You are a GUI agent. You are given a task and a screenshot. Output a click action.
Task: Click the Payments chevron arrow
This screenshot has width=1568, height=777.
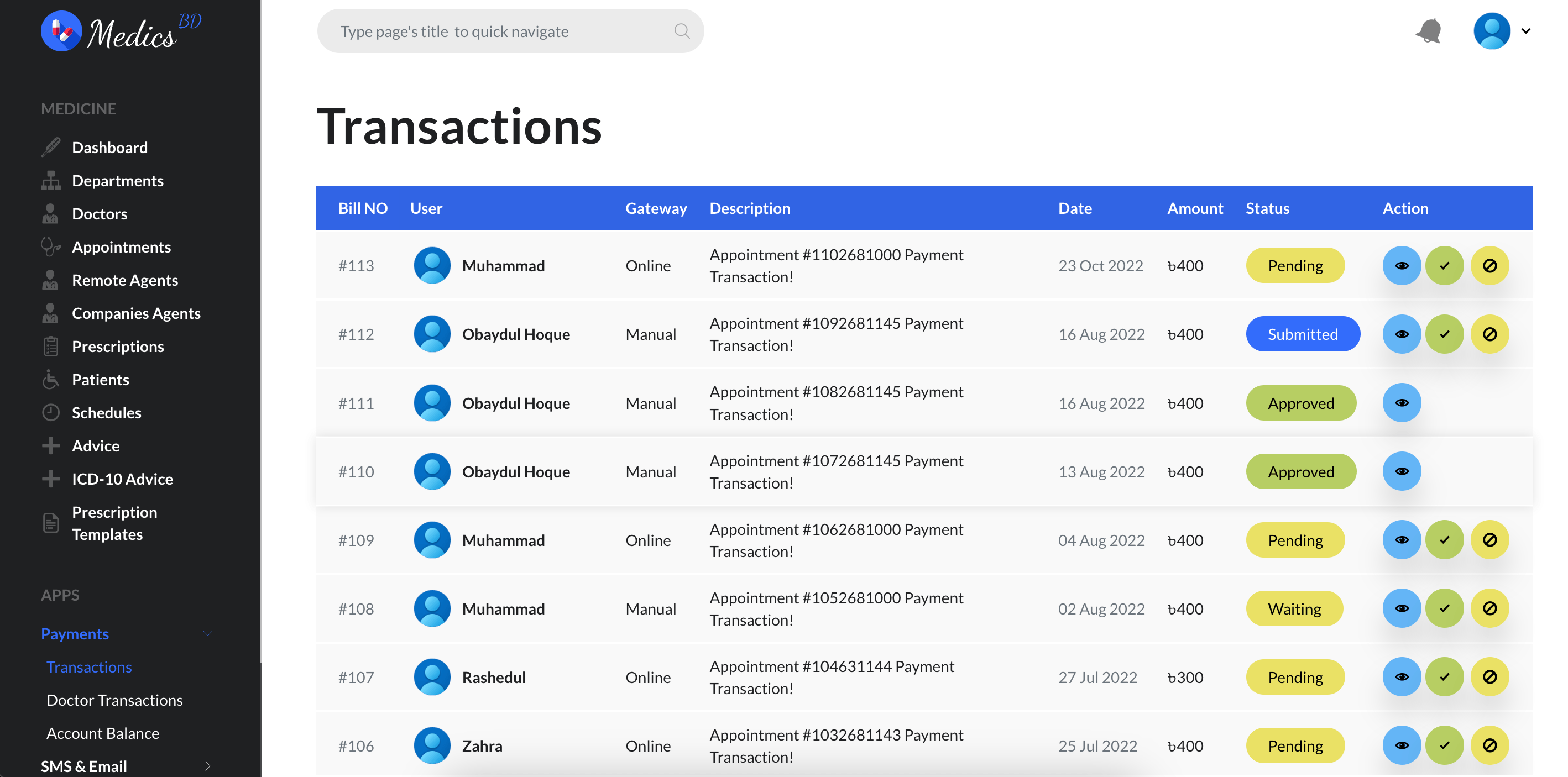pyautogui.click(x=207, y=634)
